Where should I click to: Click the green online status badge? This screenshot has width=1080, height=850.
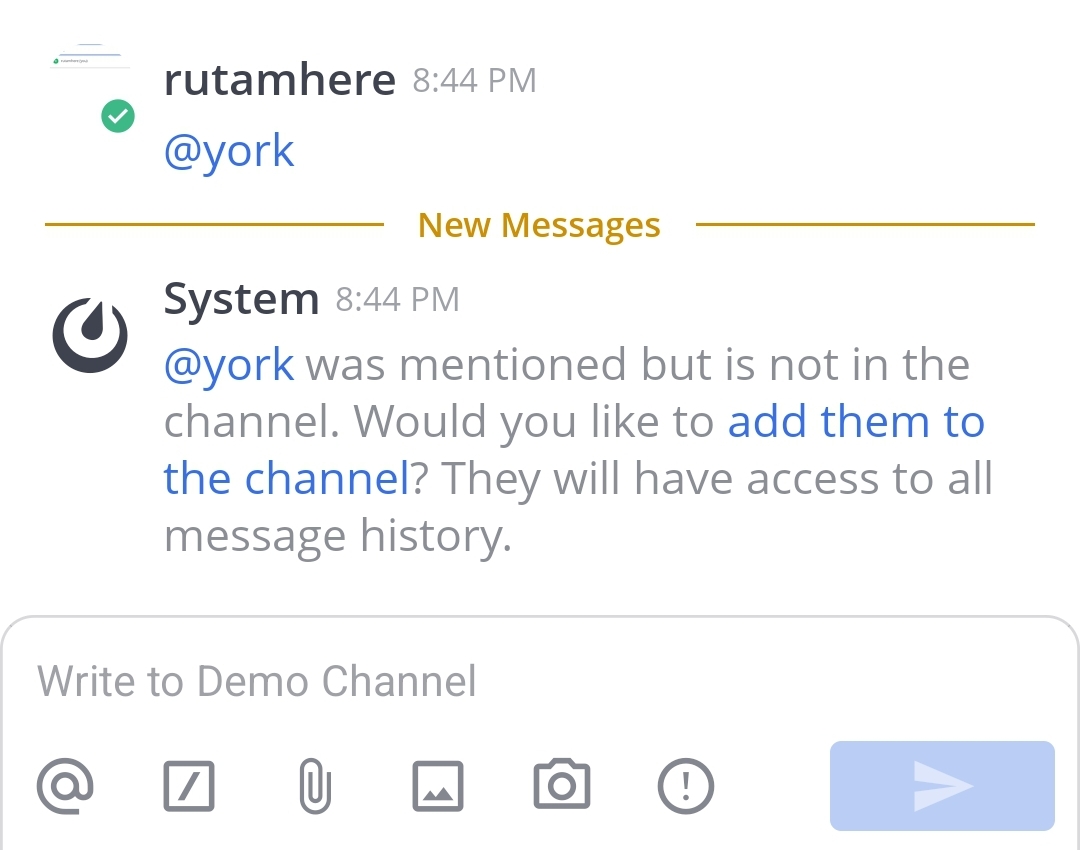(117, 116)
